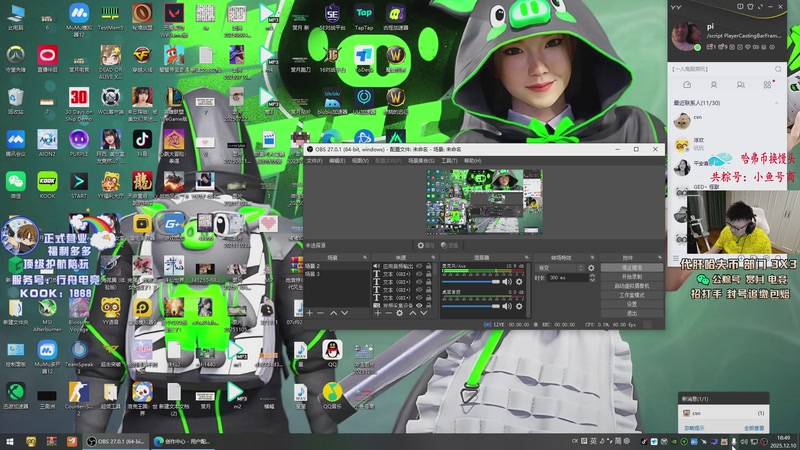
Task: Click the 停止推流 button in OBS controls
Action: (632, 267)
